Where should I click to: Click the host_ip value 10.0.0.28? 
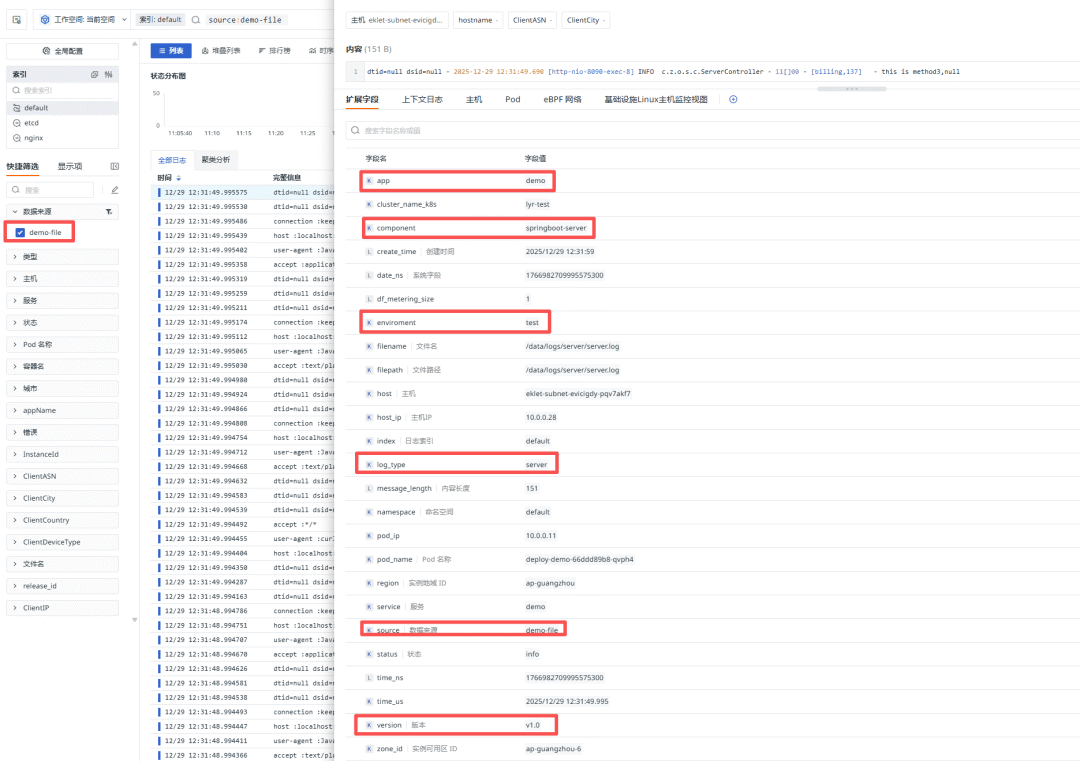click(541, 417)
